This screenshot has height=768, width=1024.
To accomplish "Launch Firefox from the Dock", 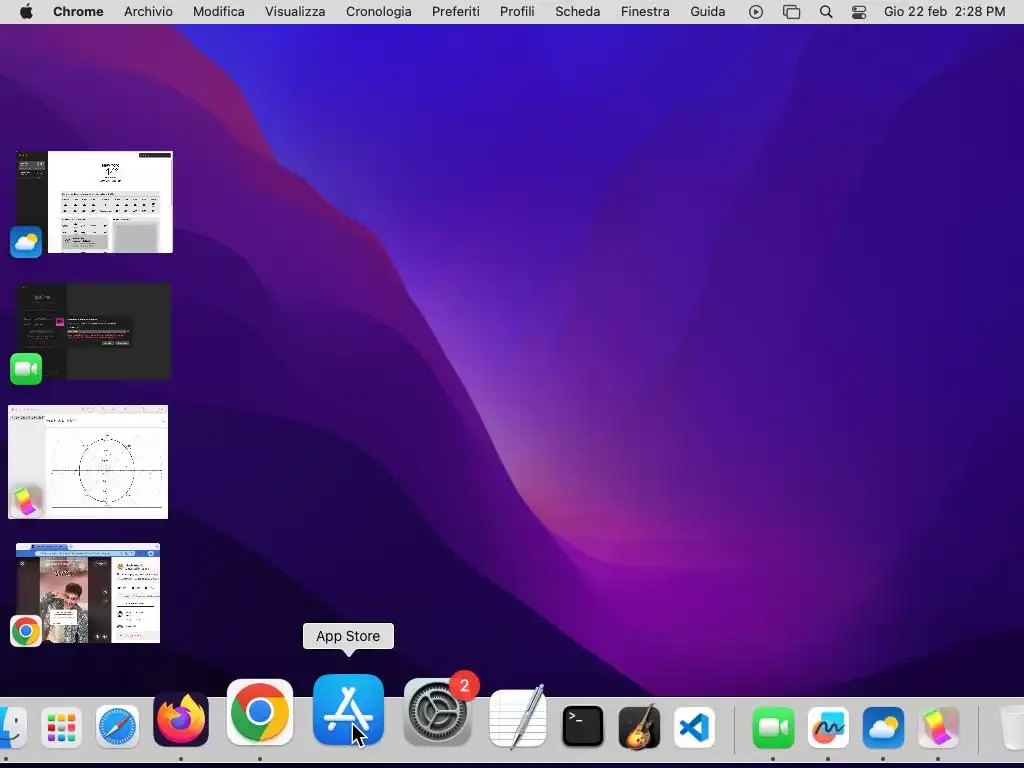I will pyautogui.click(x=181, y=719).
